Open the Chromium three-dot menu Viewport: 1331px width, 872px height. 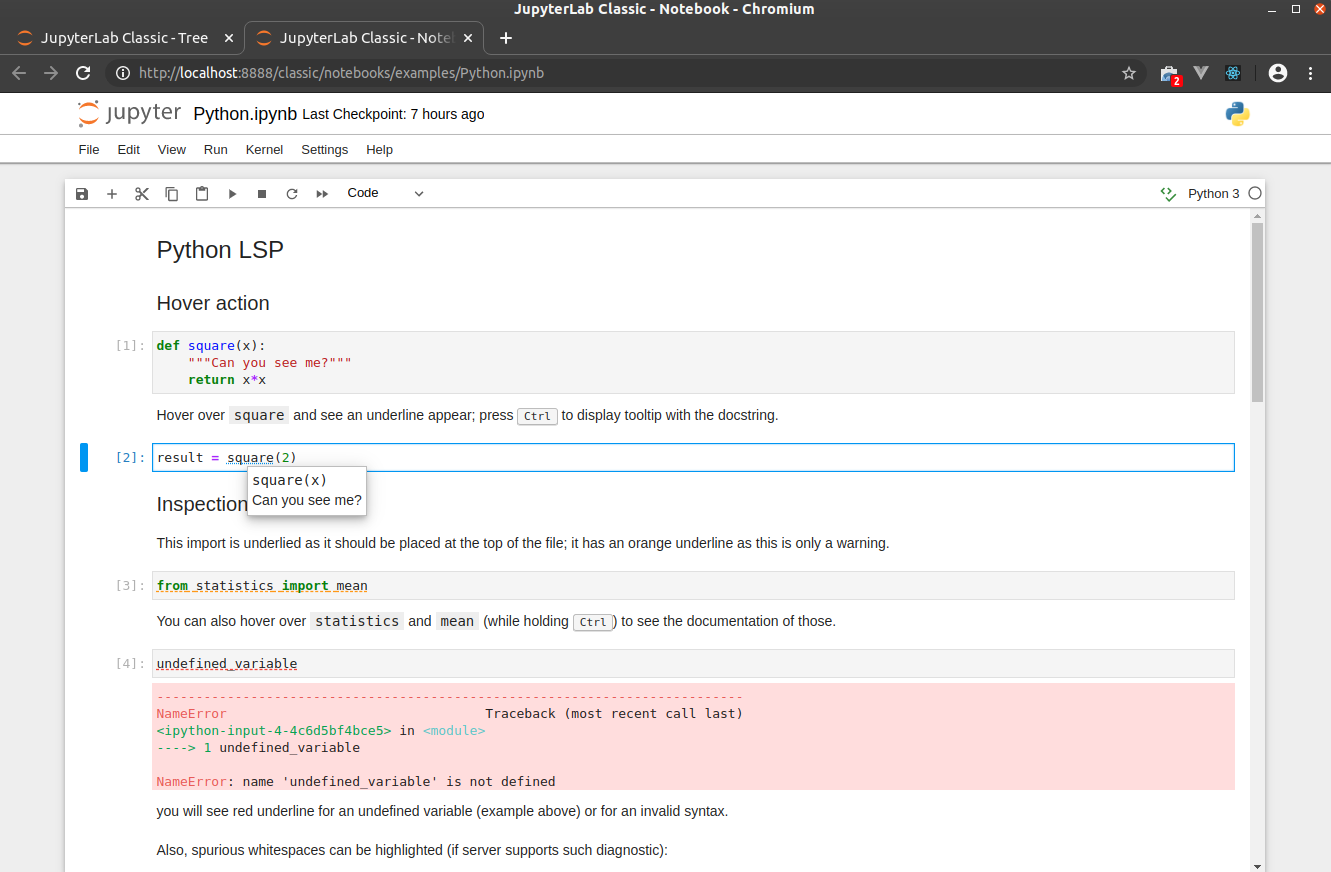pyautogui.click(x=1311, y=73)
